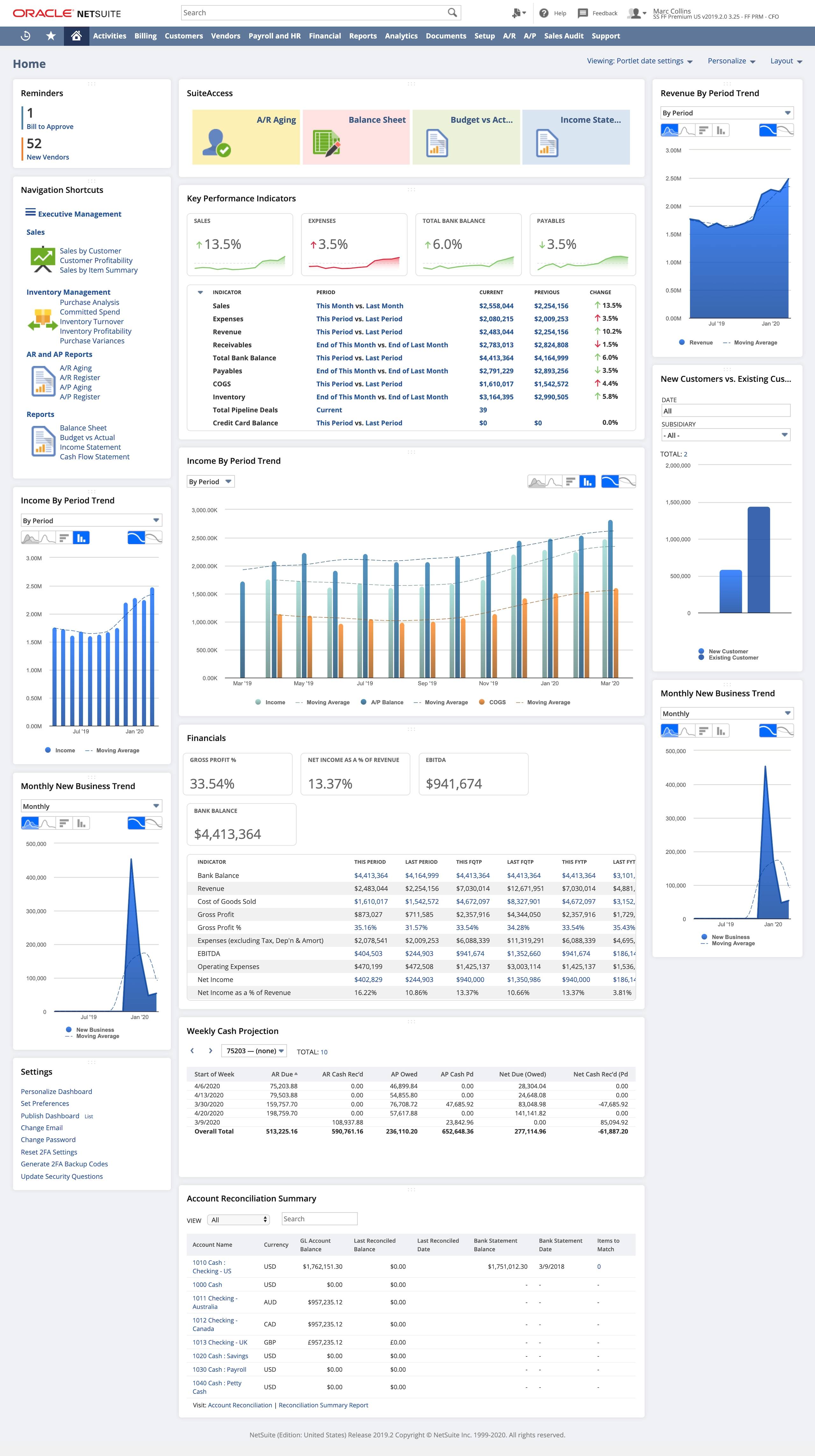Open the Recent Records clock icon
815x1456 pixels.
click(x=25, y=36)
